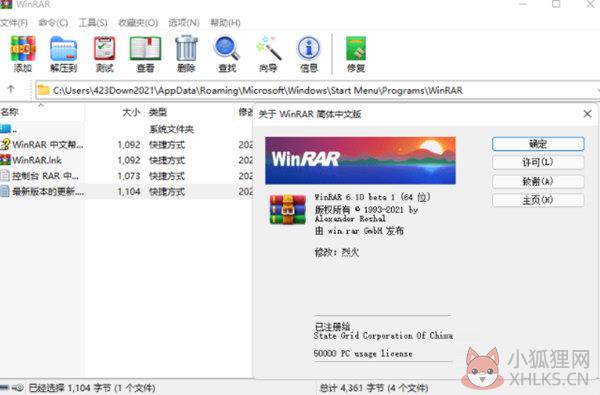Click the WinRAR title bar app icon

[7, 4]
